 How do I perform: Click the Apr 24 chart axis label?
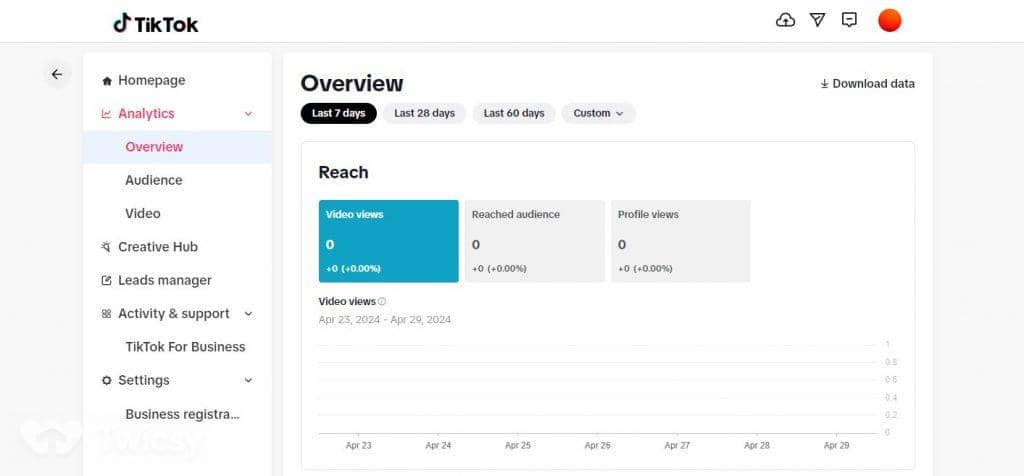[438, 445]
